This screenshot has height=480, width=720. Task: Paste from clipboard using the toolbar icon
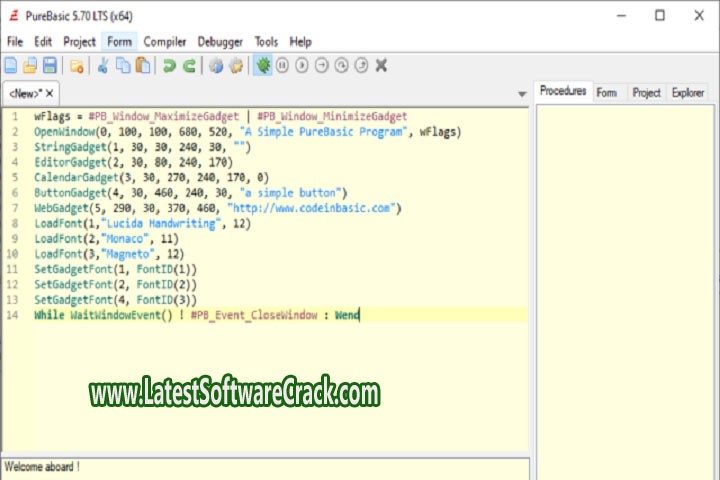coord(143,66)
